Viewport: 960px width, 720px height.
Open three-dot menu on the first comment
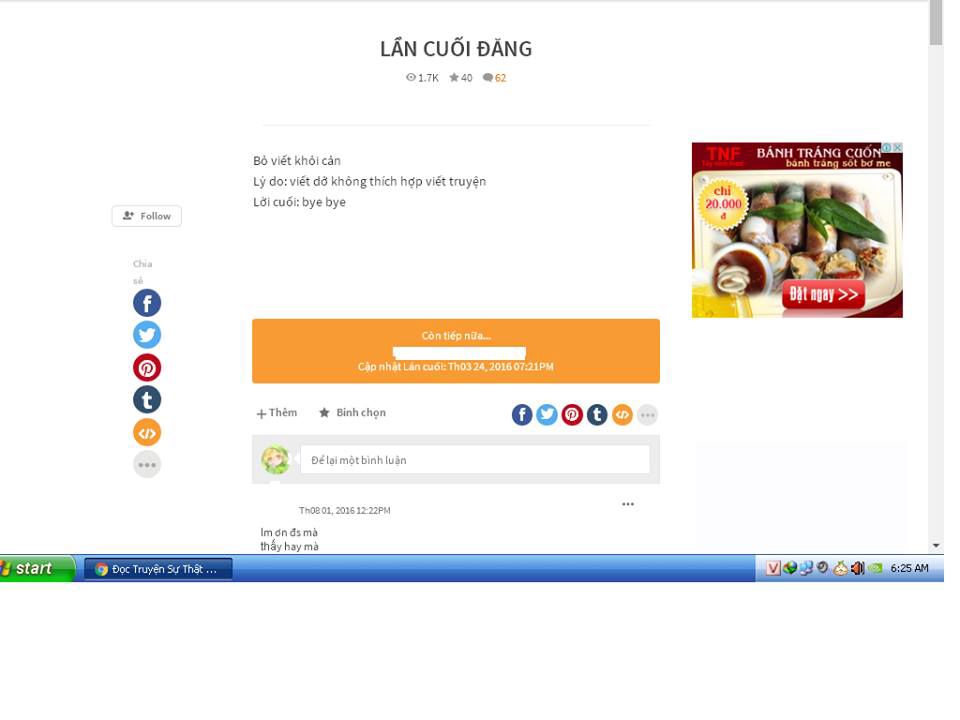coord(628,504)
